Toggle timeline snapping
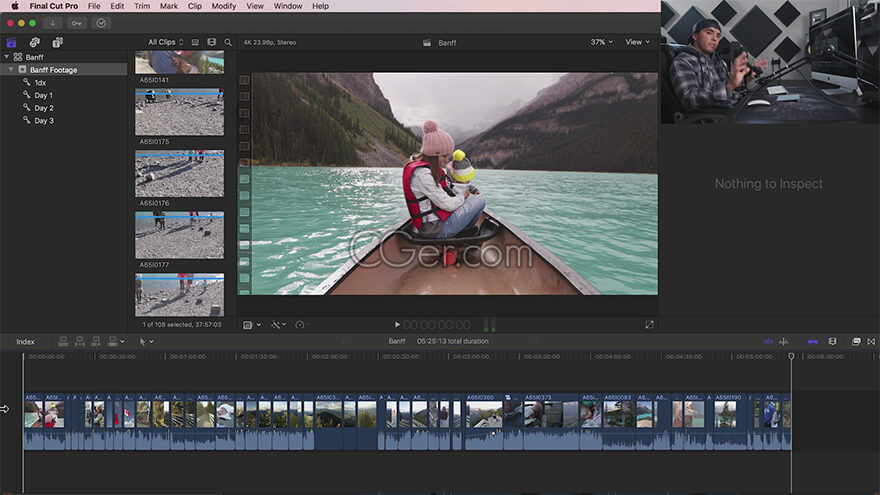This screenshot has width=880, height=495. 813,341
